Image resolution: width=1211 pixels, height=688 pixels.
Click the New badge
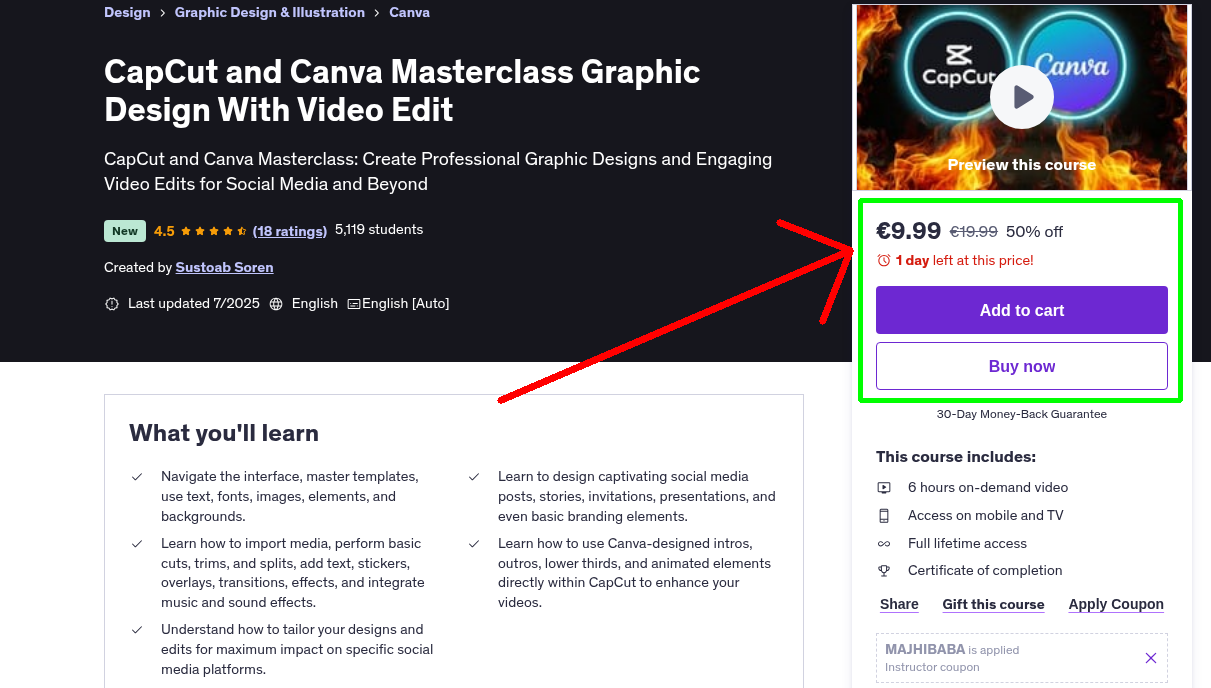[x=125, y=231]
